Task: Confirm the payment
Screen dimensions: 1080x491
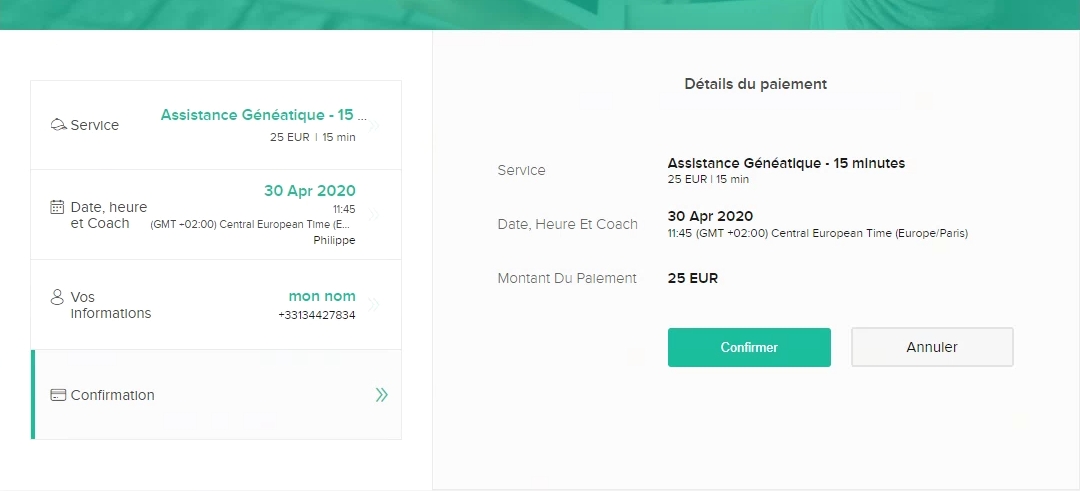Action: click(749, 347)
